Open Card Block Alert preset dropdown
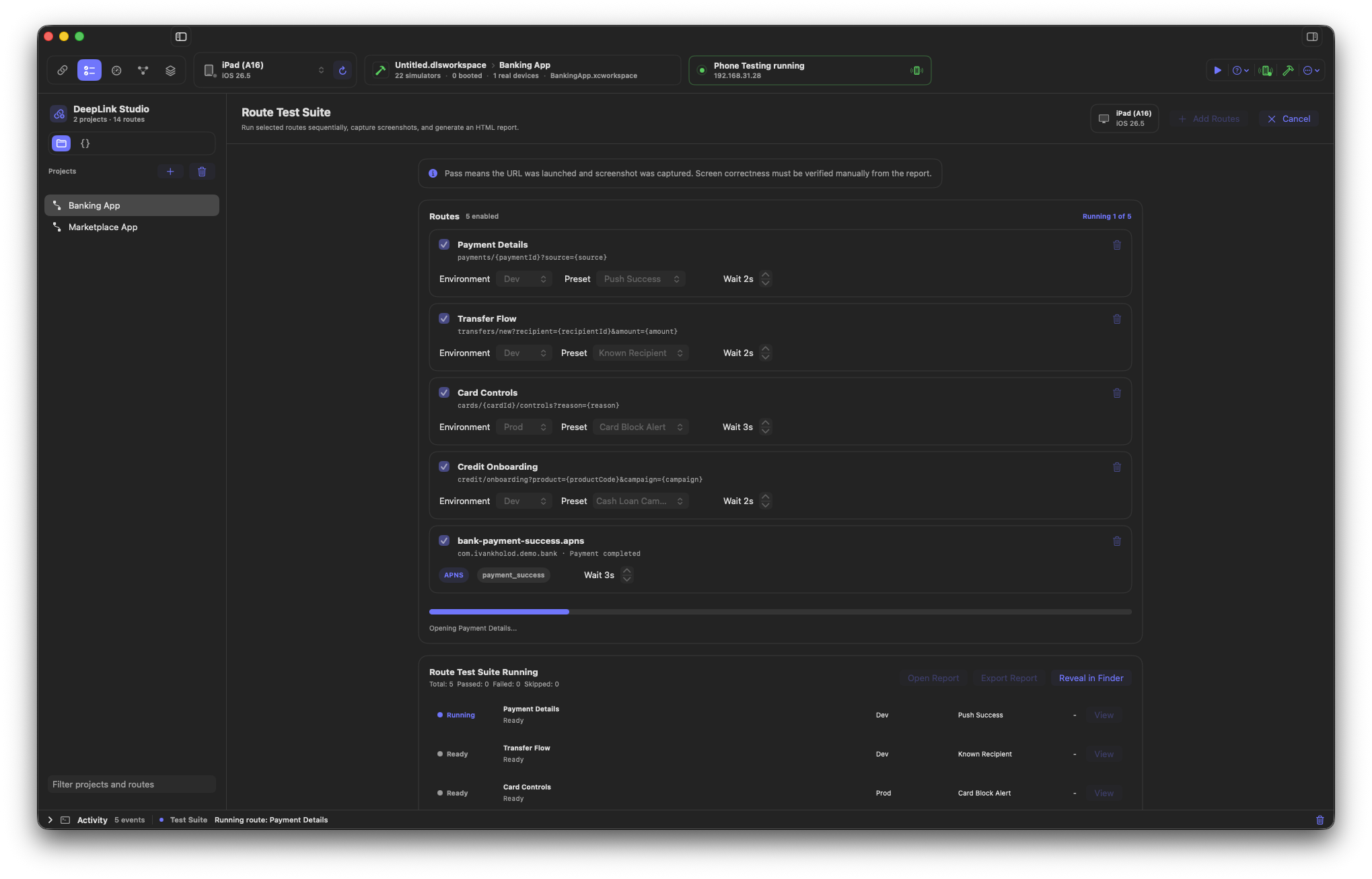The width and height of the screenshot is (1372, 879). pos(641,427)
